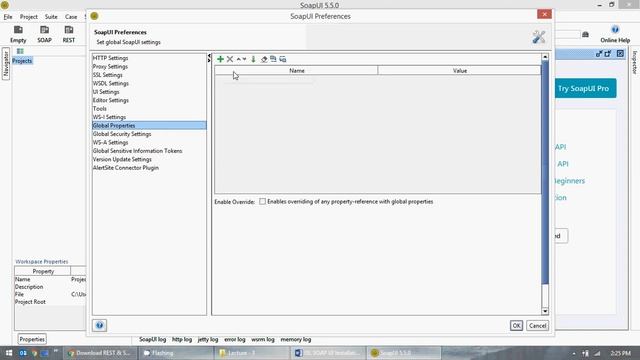Open Windows Start button

click(x=9, y=353)
